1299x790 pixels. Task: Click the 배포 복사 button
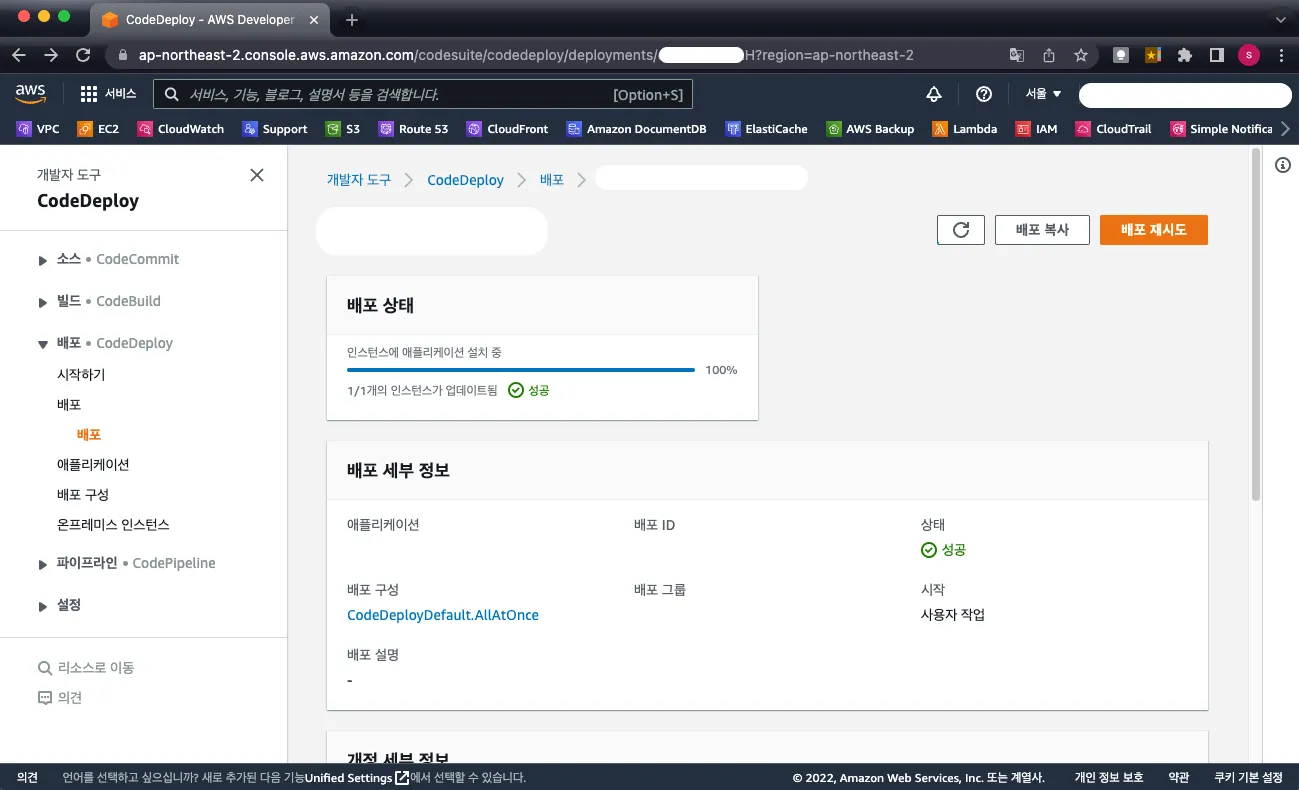[x=1042, y=230]
